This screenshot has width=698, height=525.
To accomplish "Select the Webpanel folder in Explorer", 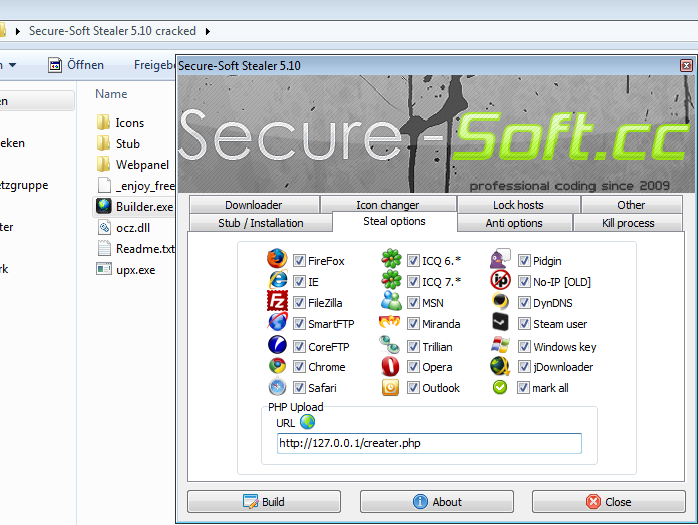I will pyautogui.click(x=133, y=165).
